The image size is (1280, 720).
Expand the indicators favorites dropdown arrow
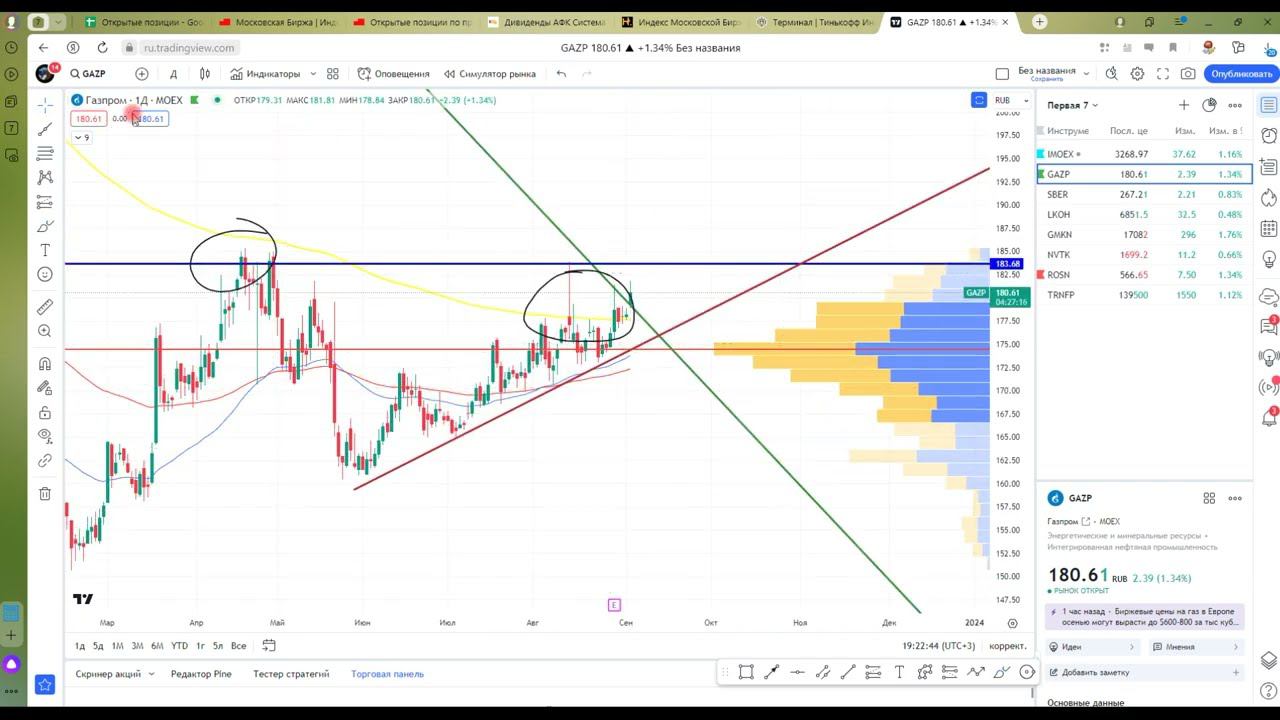click(x=313, y=74)
